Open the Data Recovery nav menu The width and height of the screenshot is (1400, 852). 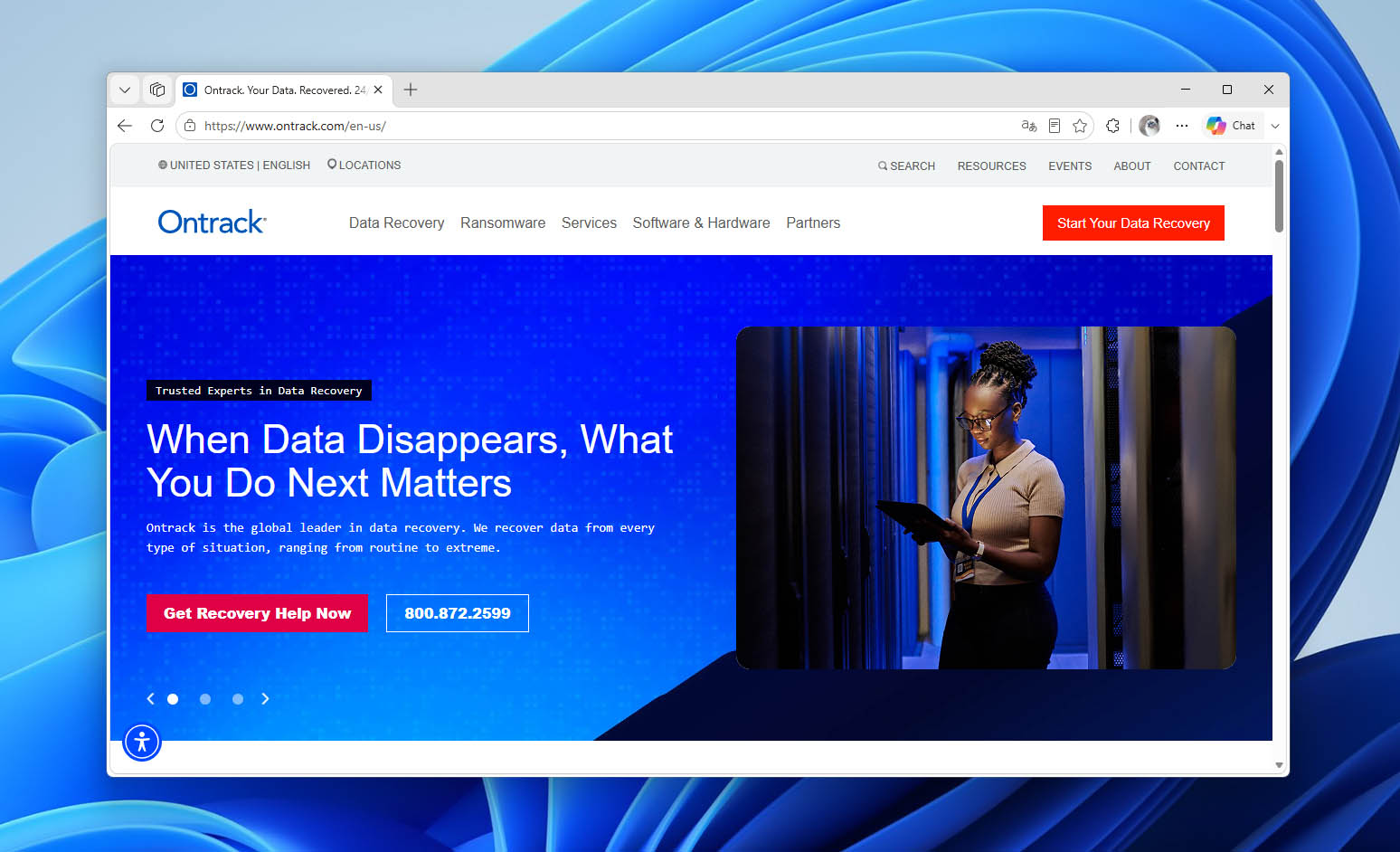[x=396, y=222]
